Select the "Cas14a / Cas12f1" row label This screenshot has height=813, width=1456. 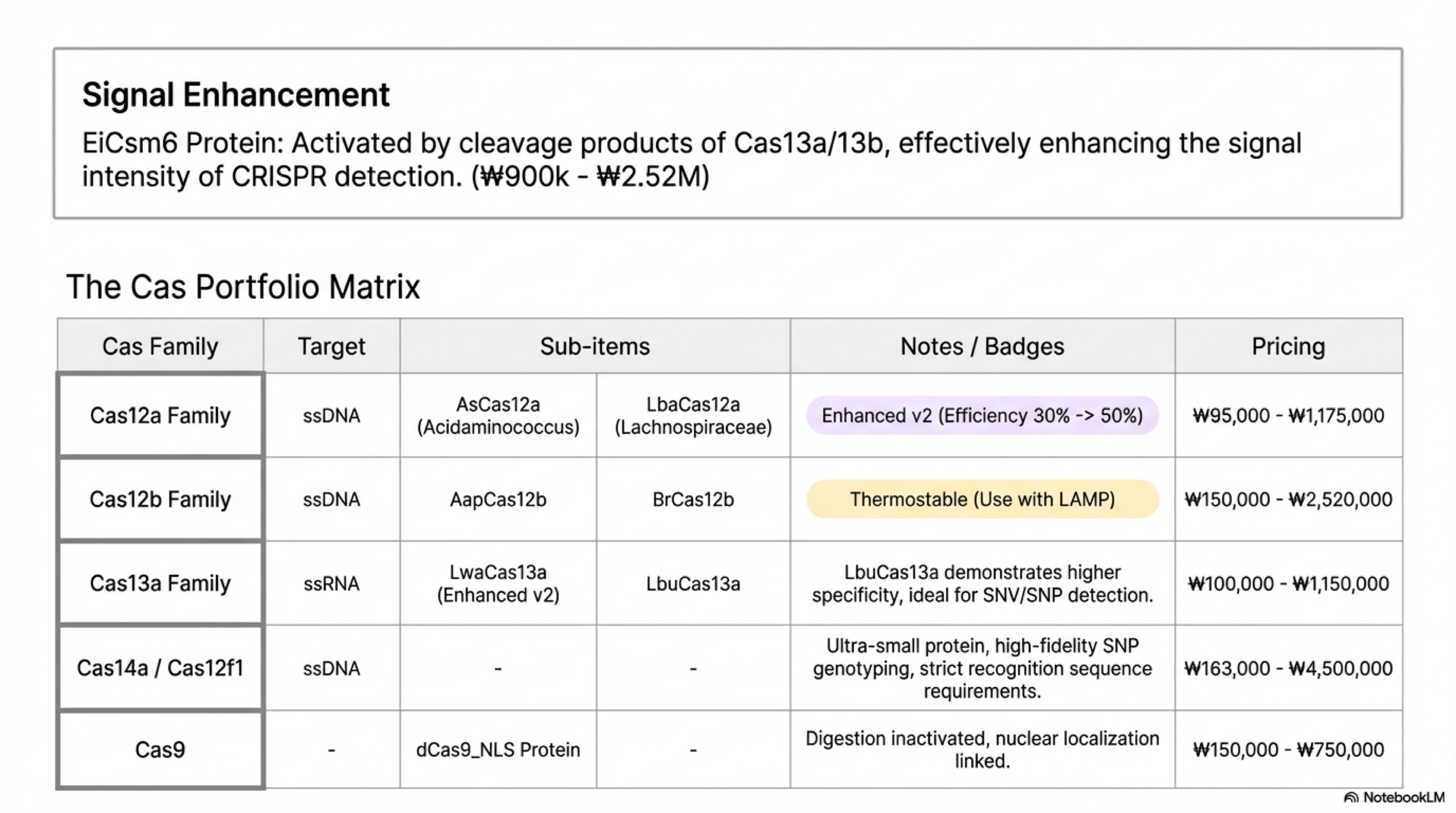160,668
